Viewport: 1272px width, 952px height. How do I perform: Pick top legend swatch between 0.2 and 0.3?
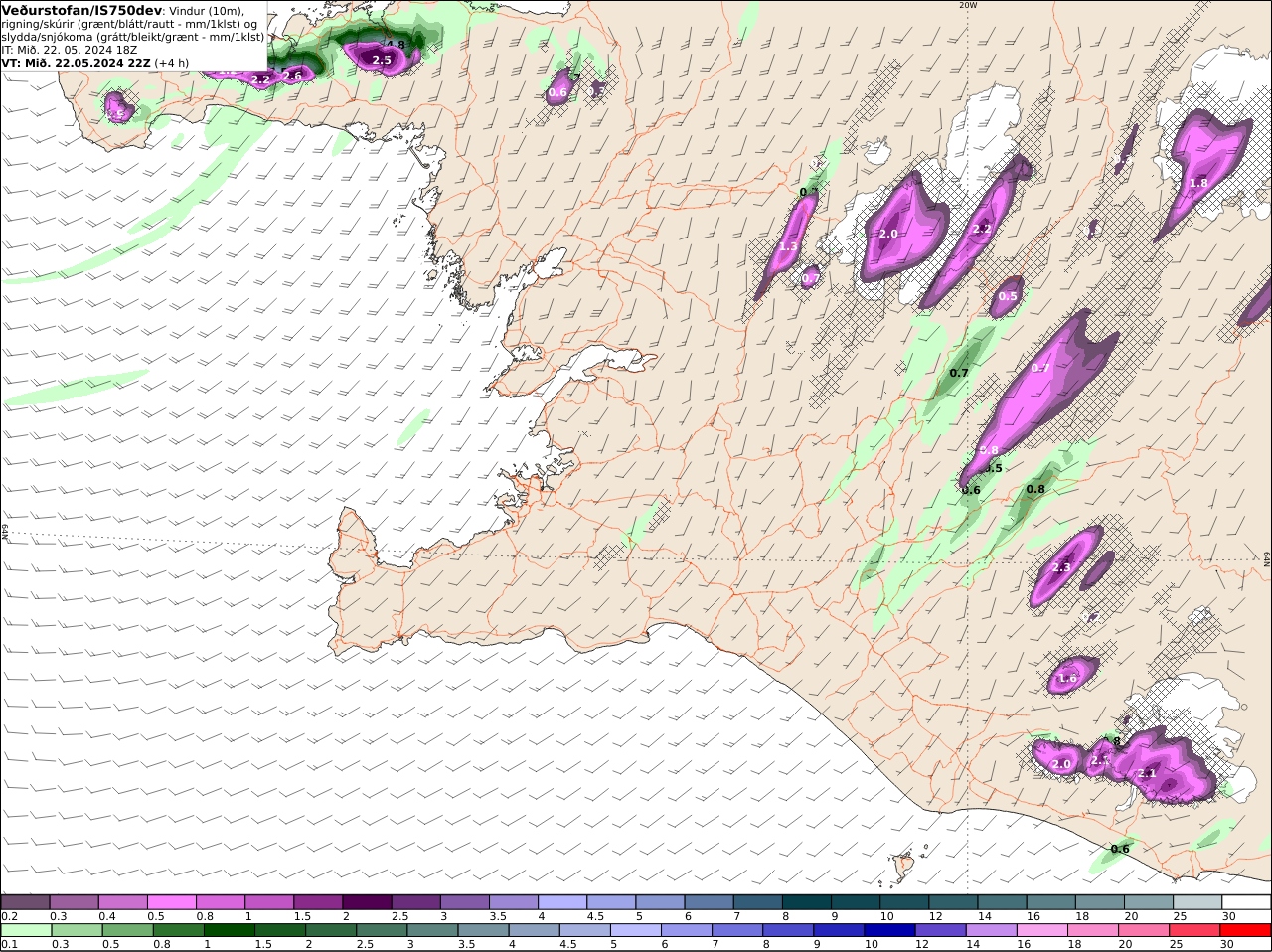tap(26, 902)
